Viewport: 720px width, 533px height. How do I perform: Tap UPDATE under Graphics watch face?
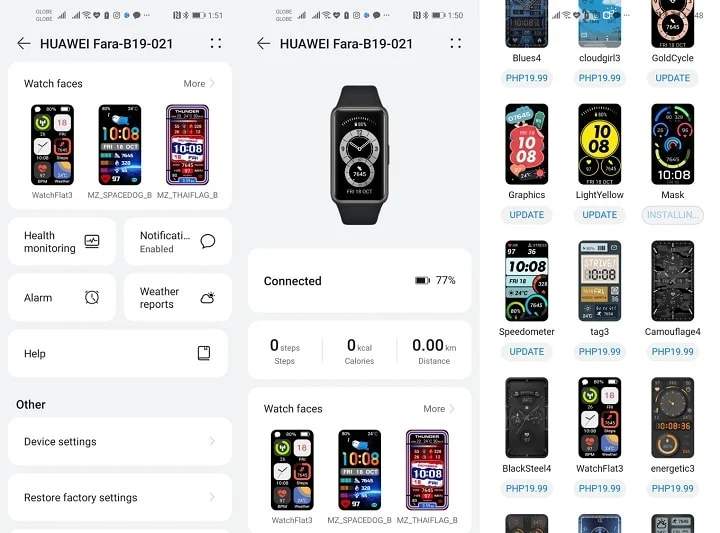tap(527, 215)
